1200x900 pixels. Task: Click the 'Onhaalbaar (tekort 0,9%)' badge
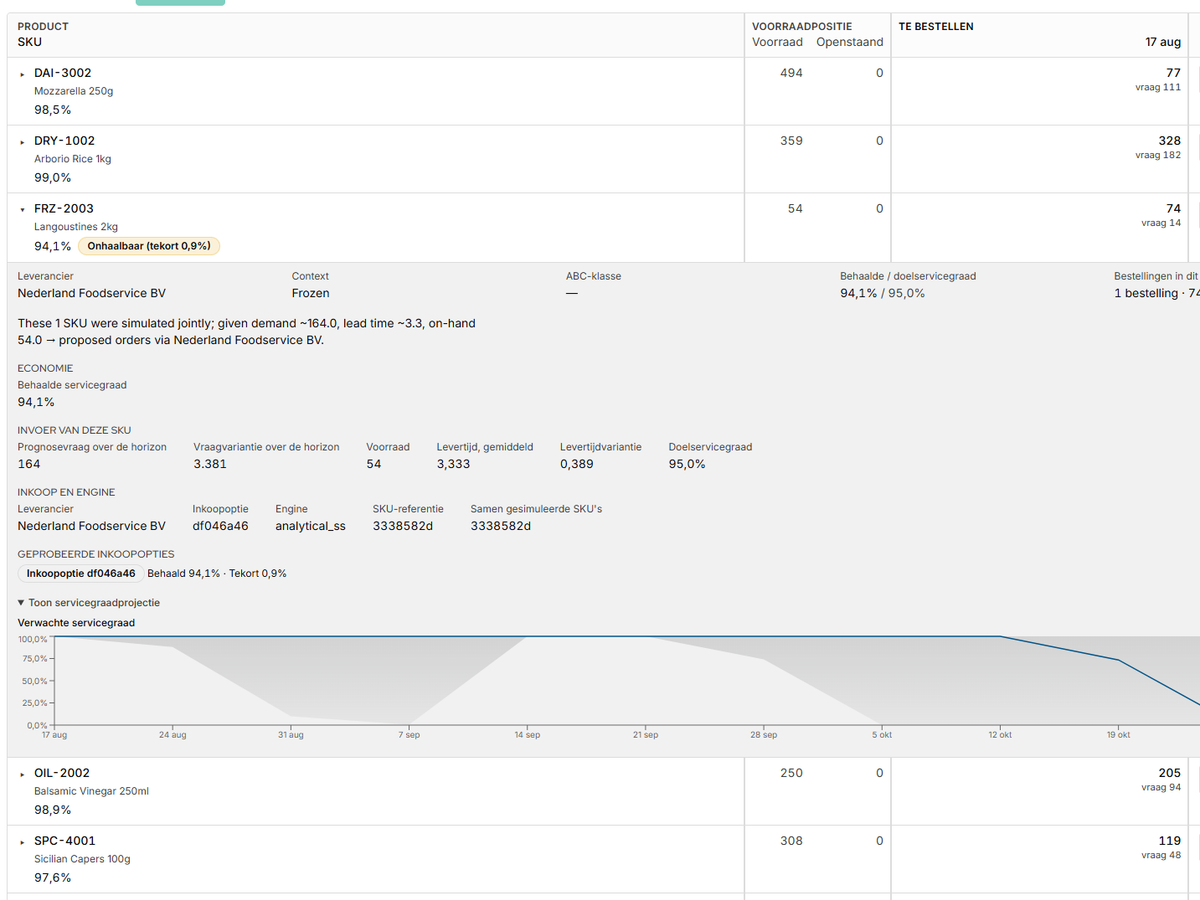149,246
